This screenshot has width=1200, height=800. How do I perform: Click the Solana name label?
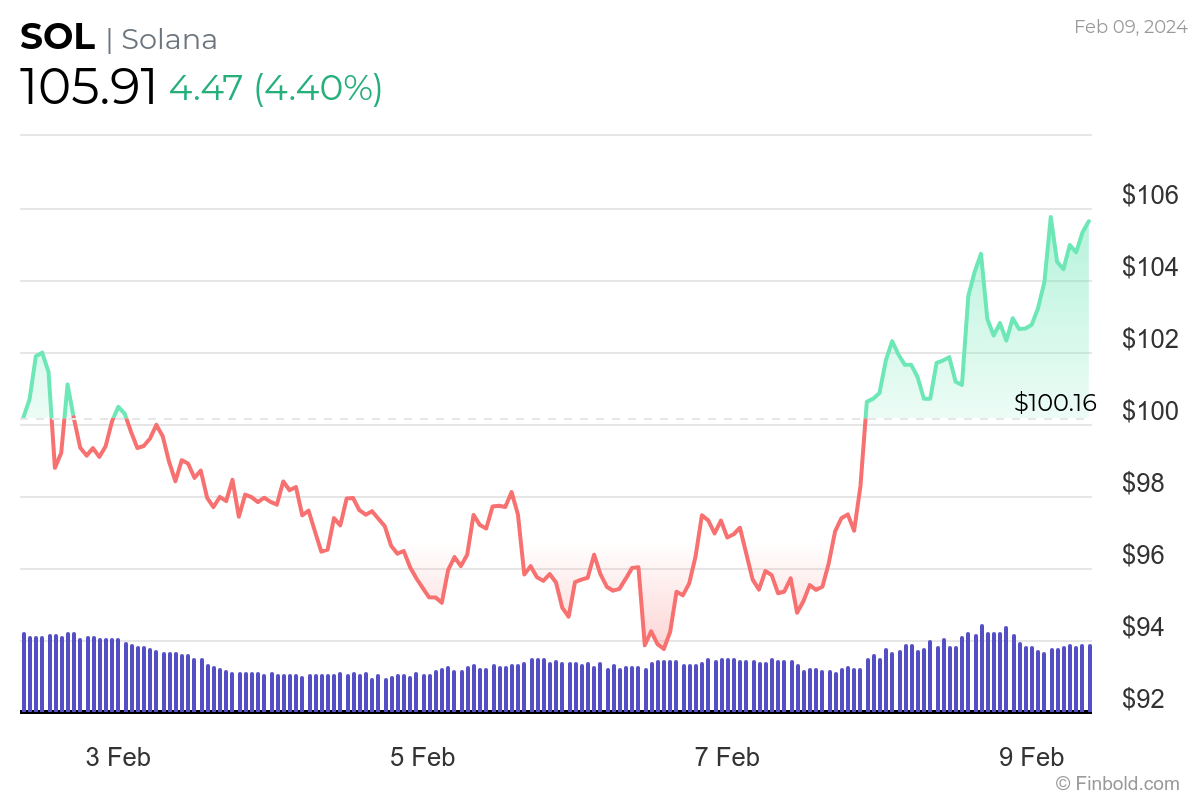click(169, 39)
